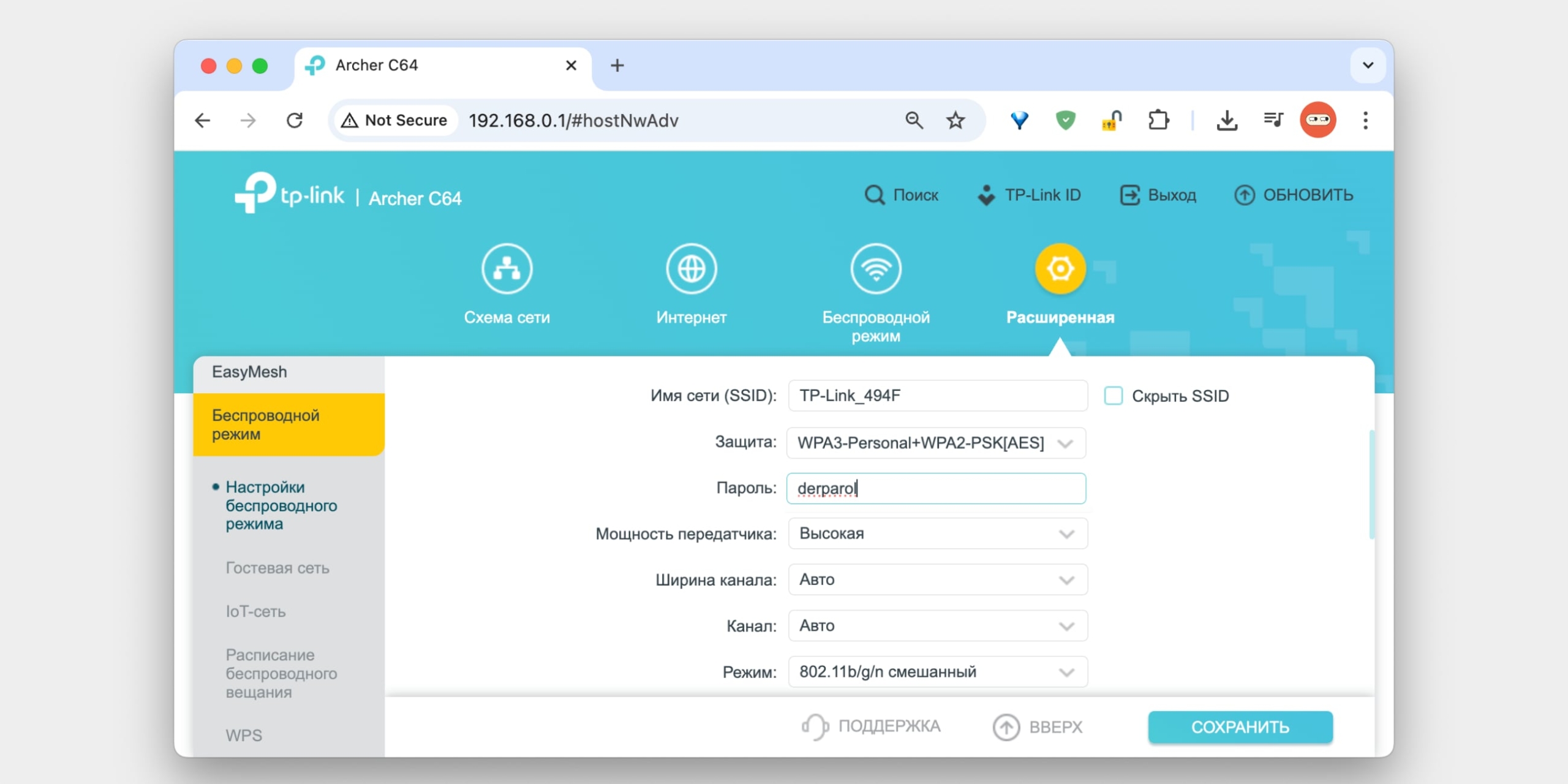The height and width of the screenshot is (784, 1568).
Task: Open browser downloads icon
Action: pyautogui.click(x=1226, y=120)
